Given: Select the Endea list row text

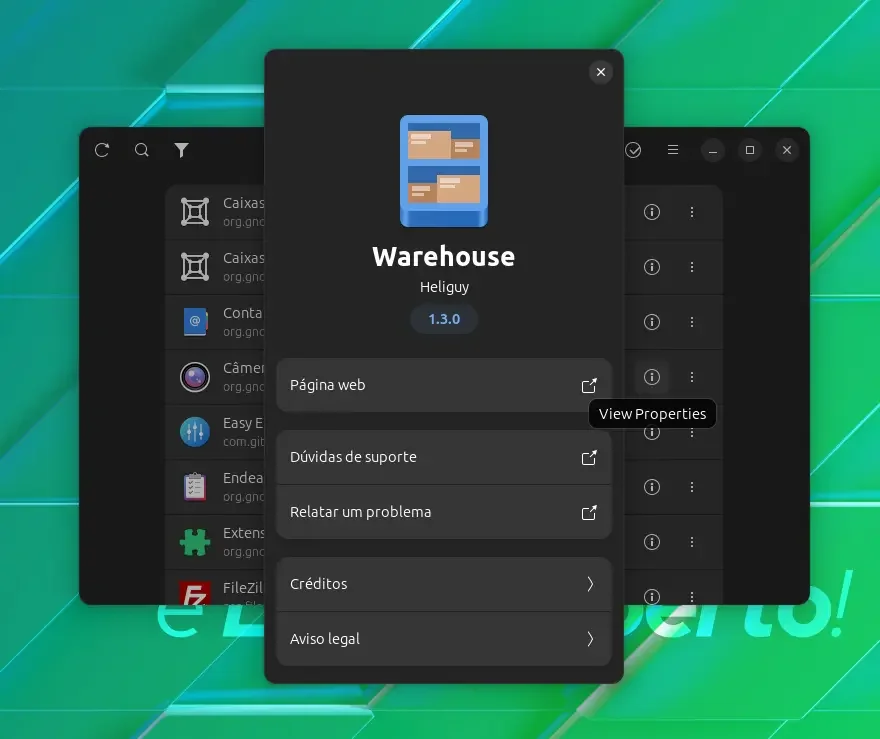Looking at the screenshot, I should (243, 478).
